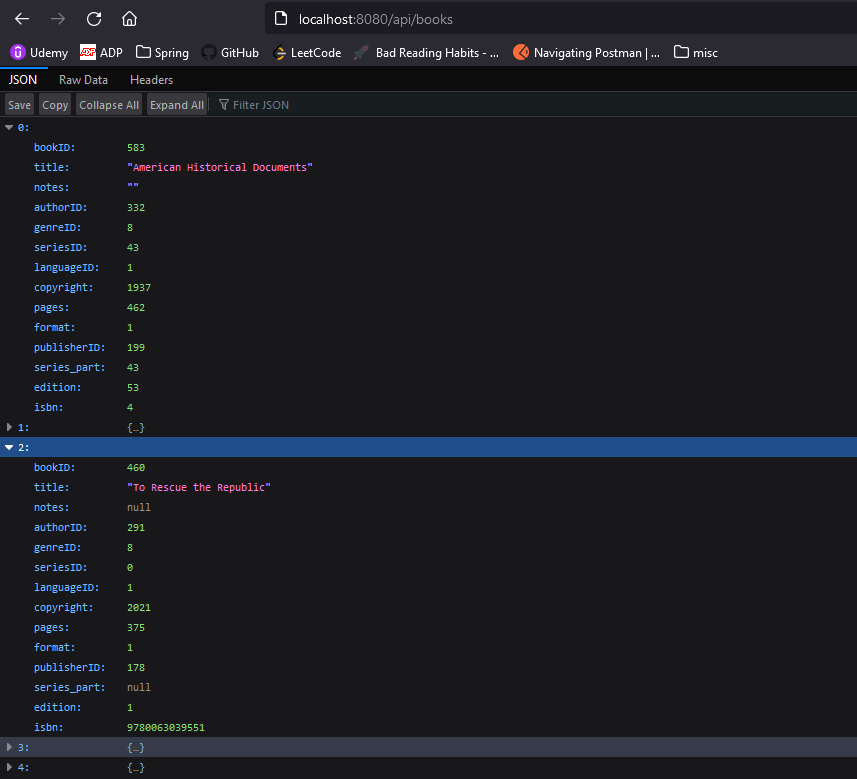Go back using the back arrow

pyautogui.click(x=22, y=19)
